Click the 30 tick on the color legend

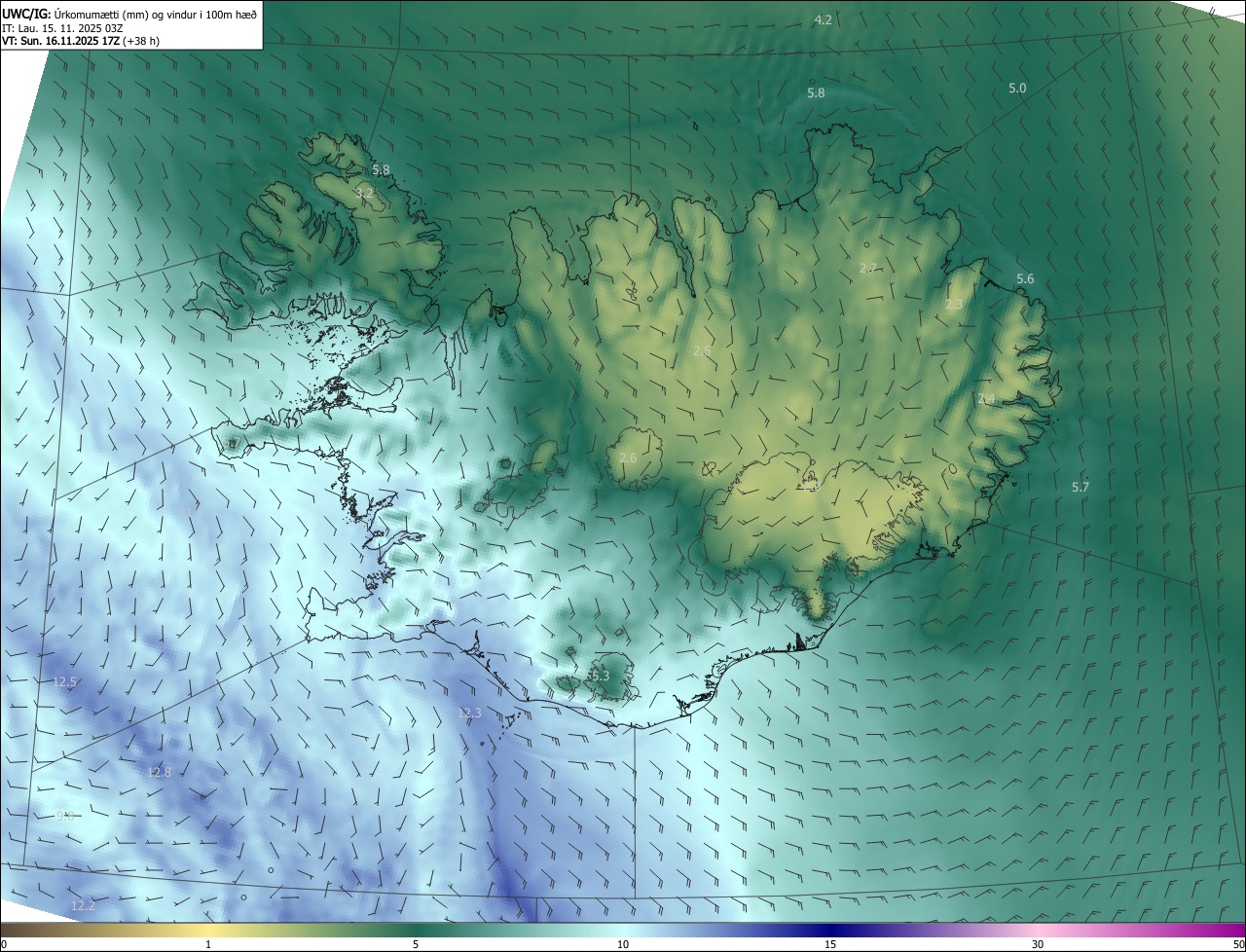[x=1038, y=944]
